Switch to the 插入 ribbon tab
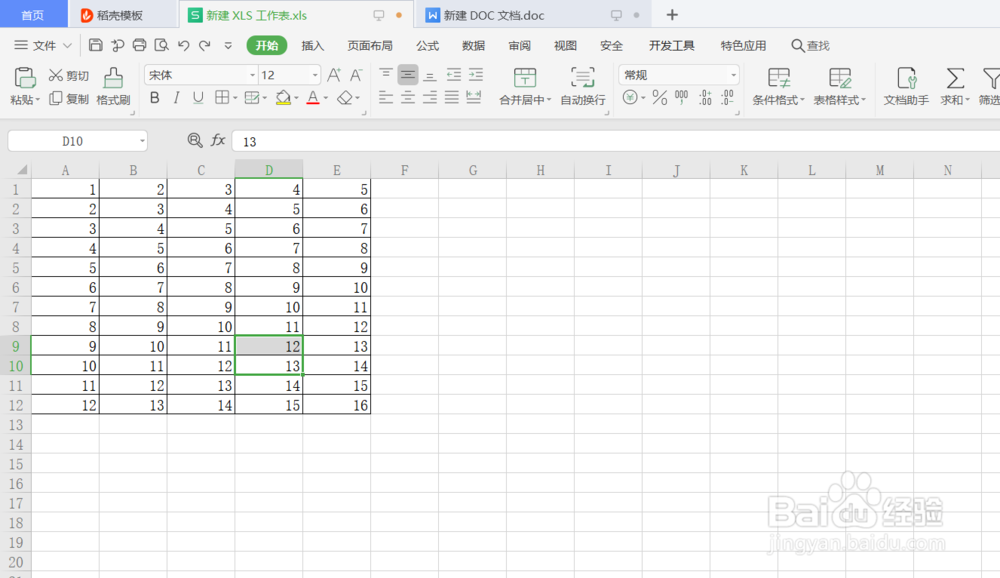Screen dimensions: 1000x578 tap(313, 45)
